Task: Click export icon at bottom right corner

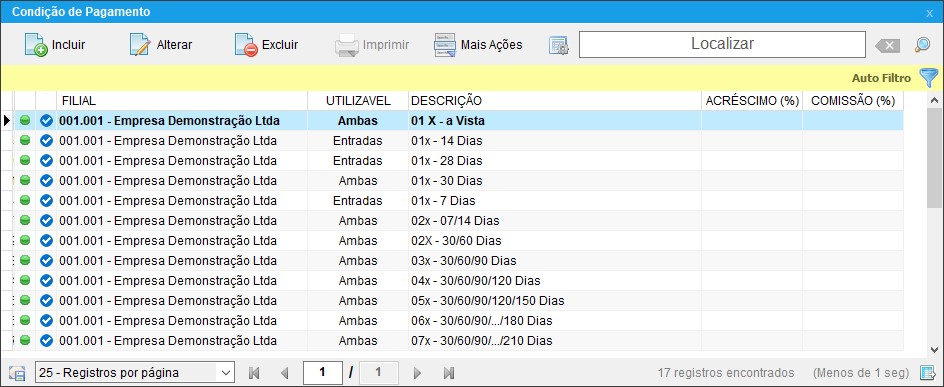Action: click(927, 373)
